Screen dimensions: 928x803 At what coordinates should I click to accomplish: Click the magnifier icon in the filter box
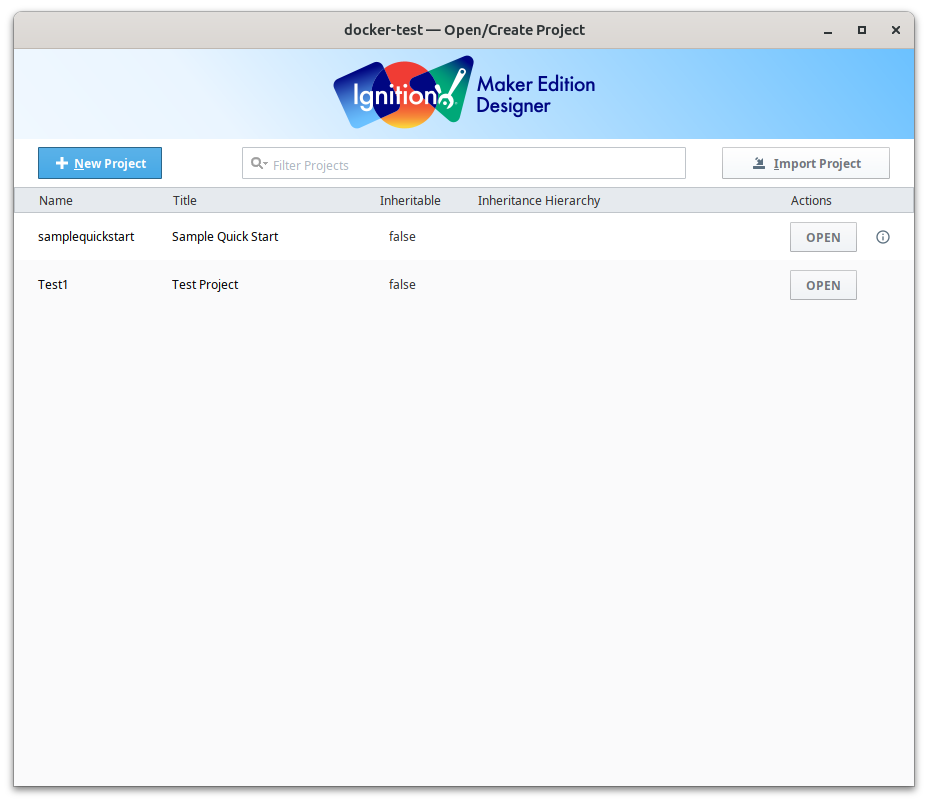[258, 164]
